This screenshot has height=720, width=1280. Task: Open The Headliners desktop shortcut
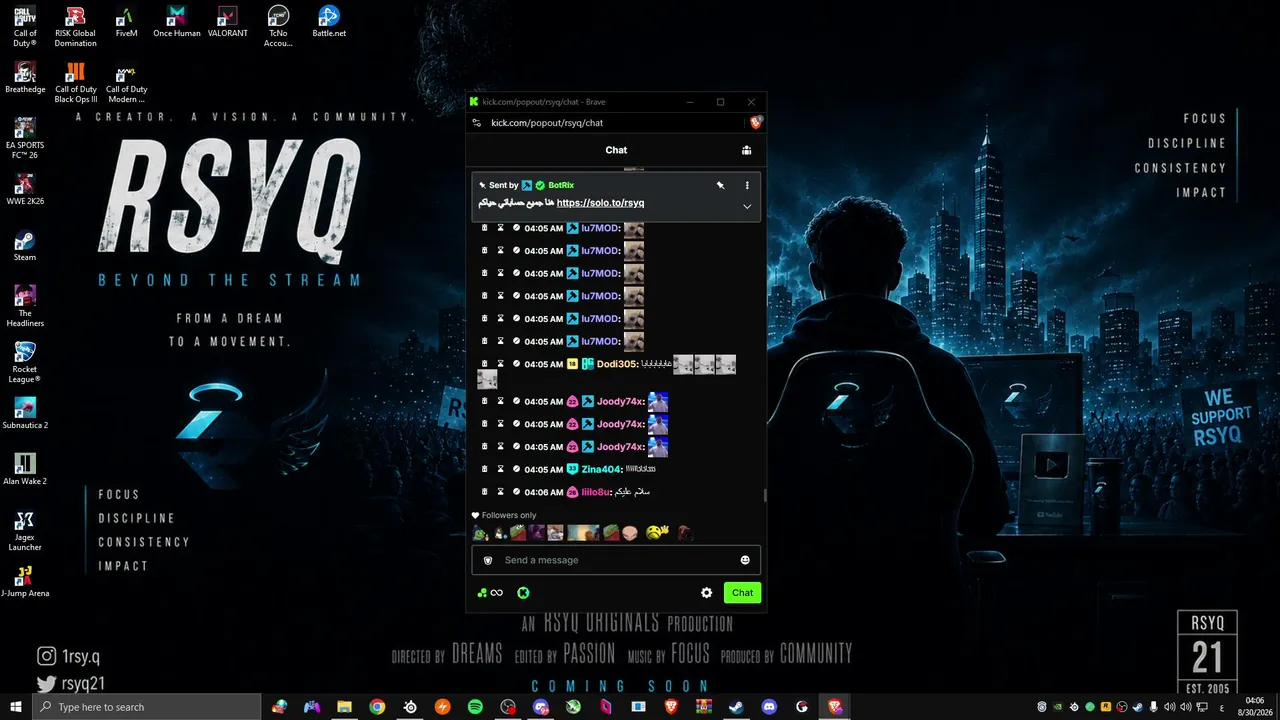pyautogui.click(x=25, y=307)
